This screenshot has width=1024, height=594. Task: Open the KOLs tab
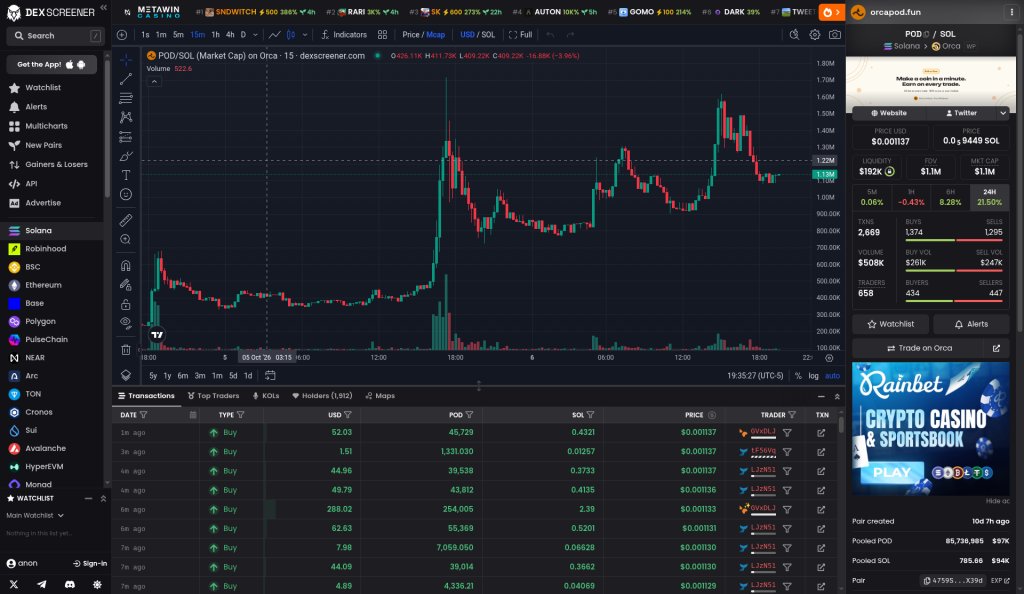tap(266, 396)
